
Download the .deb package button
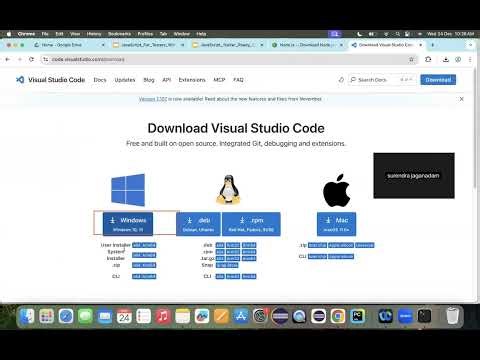click(198, 224)
